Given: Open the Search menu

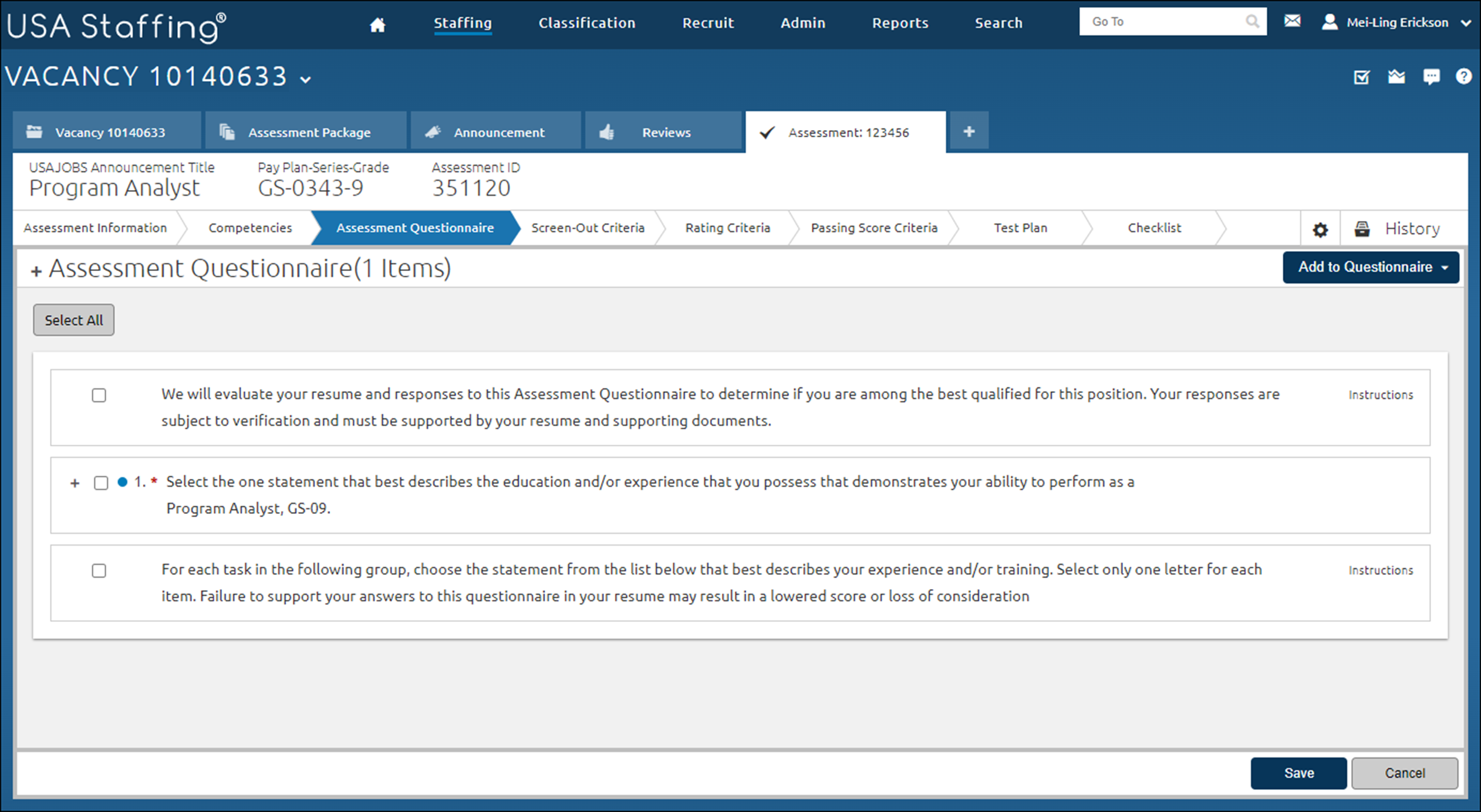Looking at the screenshot, I should pyautogui.click(x=998, y=23).
